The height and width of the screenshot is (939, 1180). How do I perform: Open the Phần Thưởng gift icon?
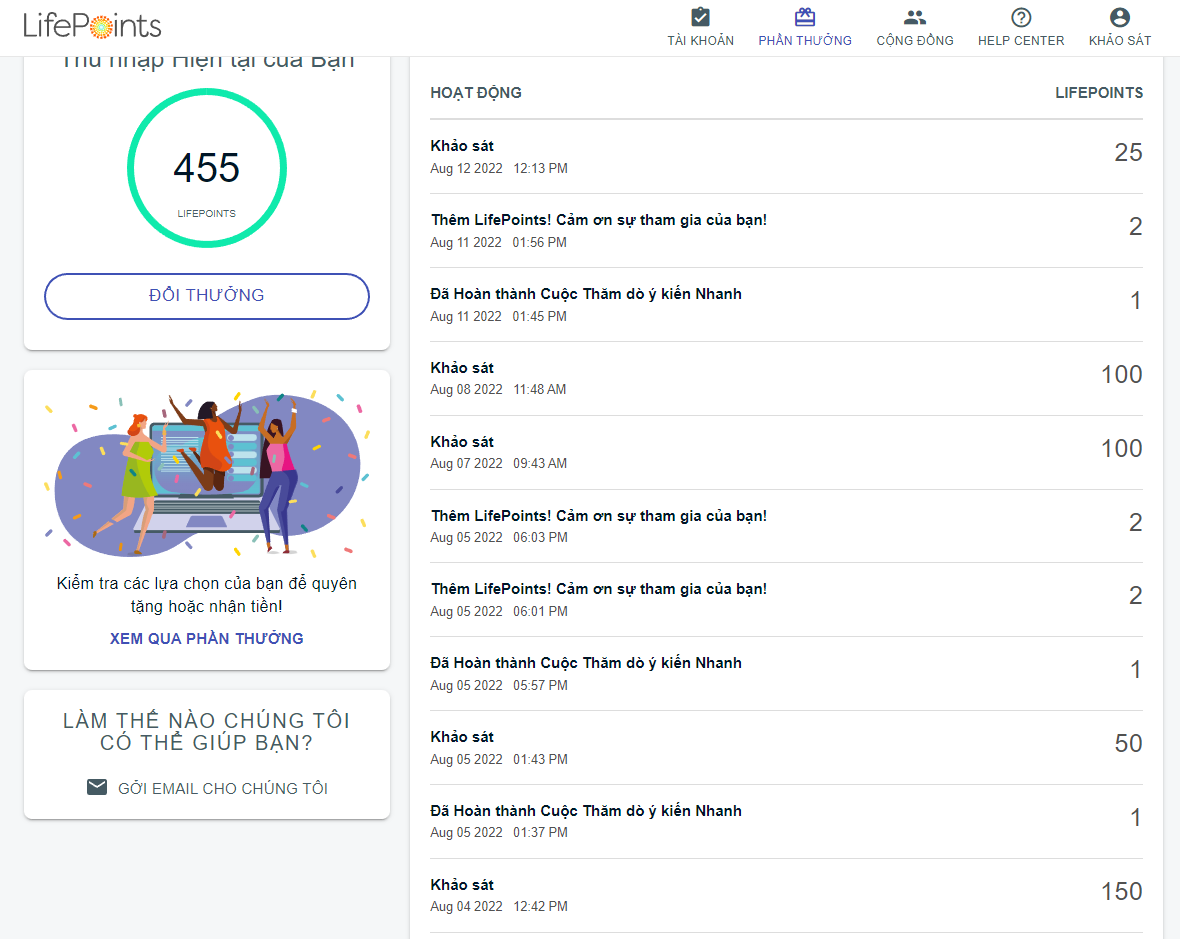(805, 17)
